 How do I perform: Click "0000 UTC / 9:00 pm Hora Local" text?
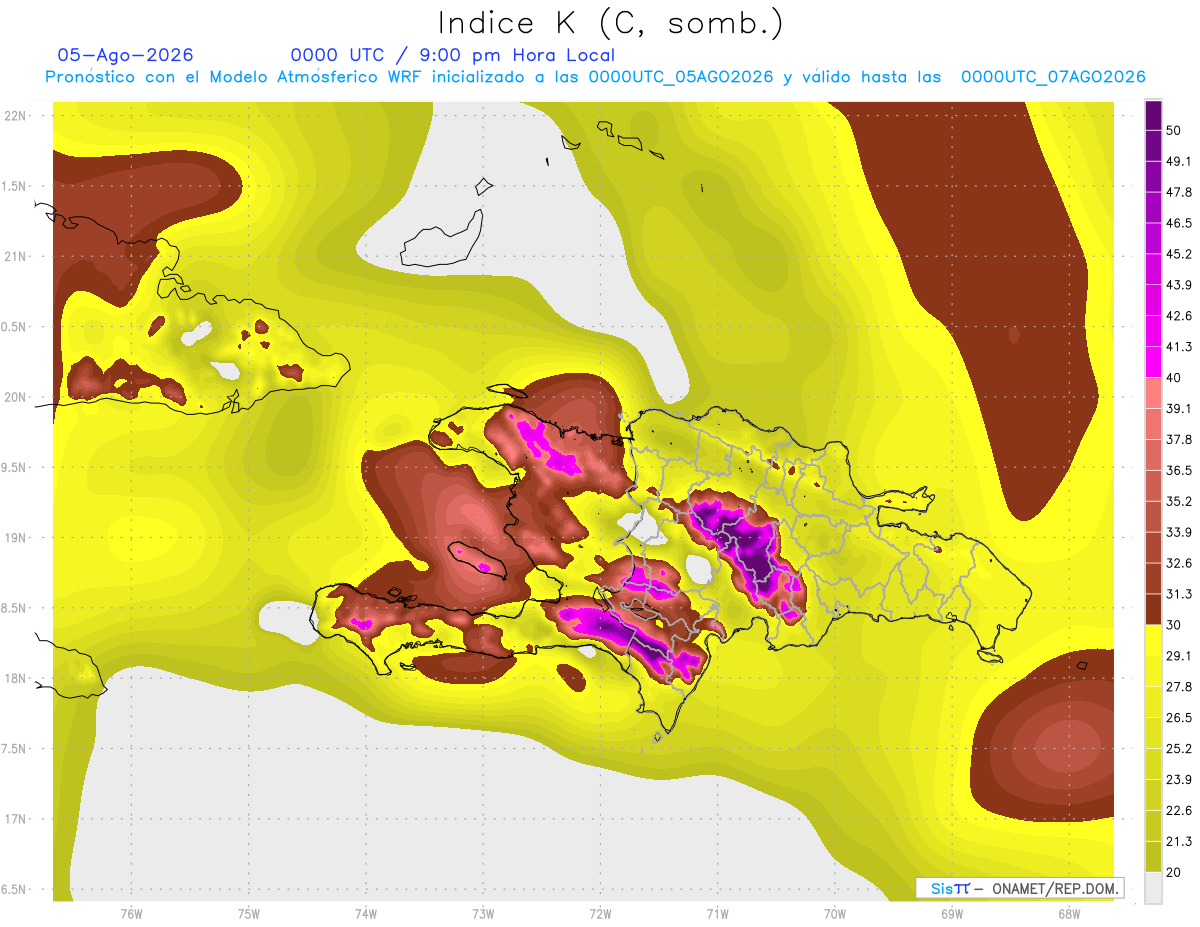[453, 55]
